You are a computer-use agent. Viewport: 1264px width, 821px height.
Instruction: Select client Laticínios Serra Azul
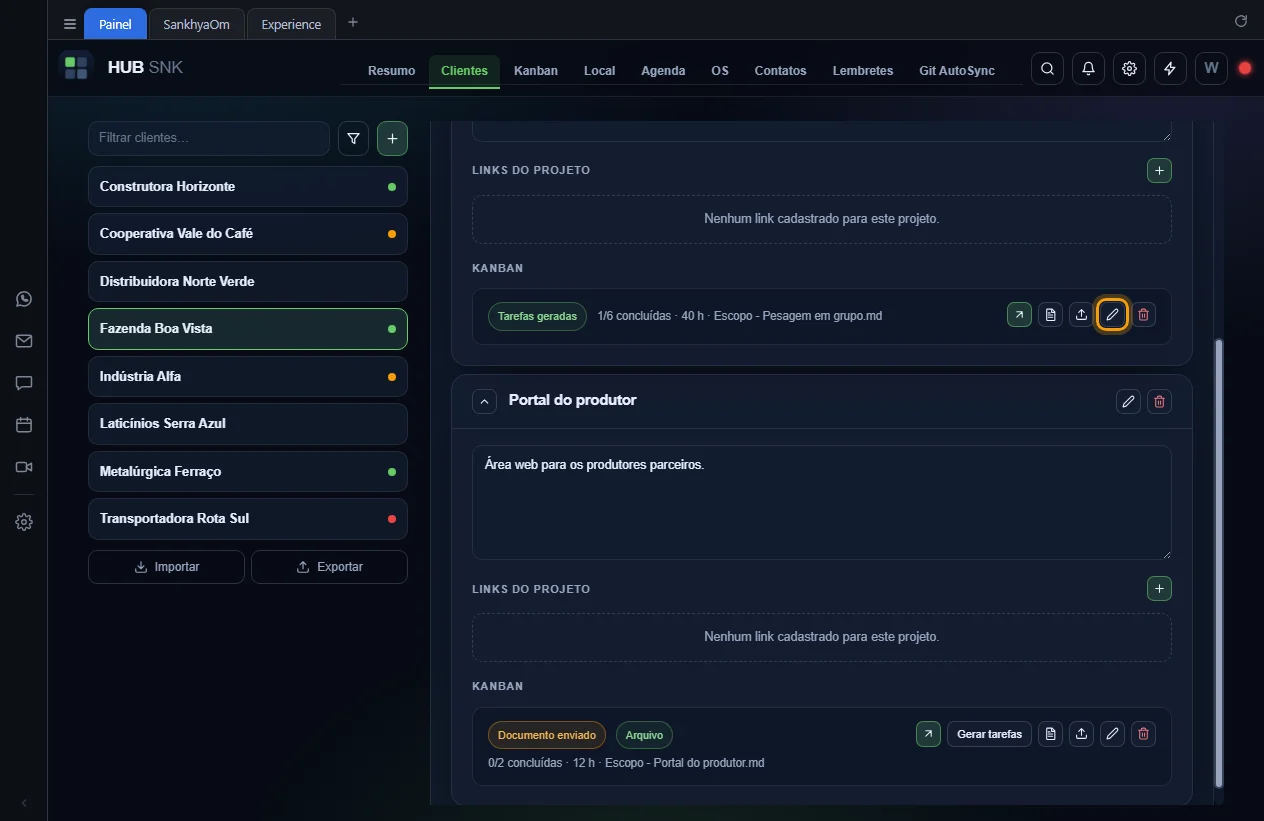point(248,424)
